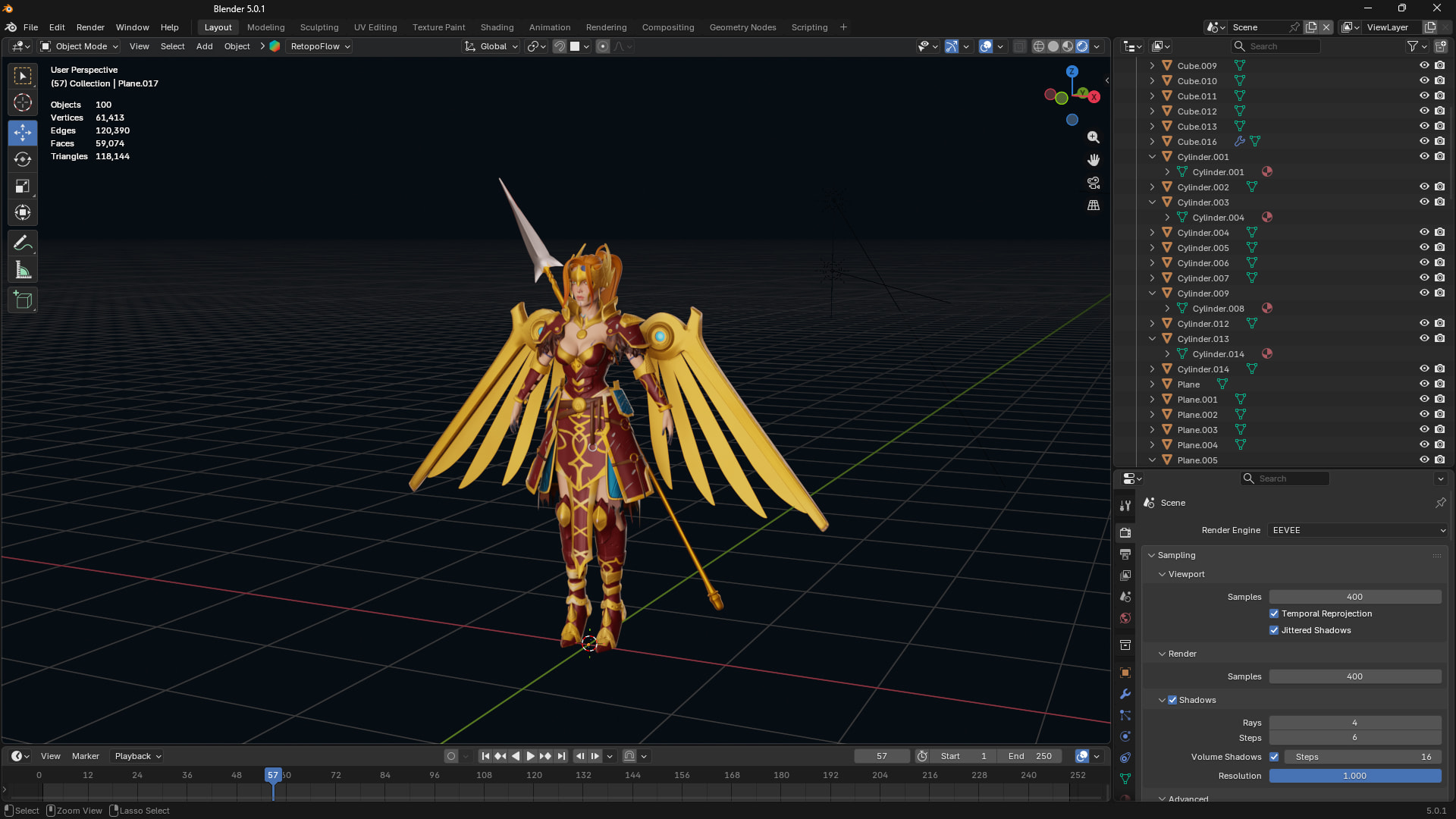
Task: Hide Cube.012 with eye icon
Action: [x=1424, y=111]
